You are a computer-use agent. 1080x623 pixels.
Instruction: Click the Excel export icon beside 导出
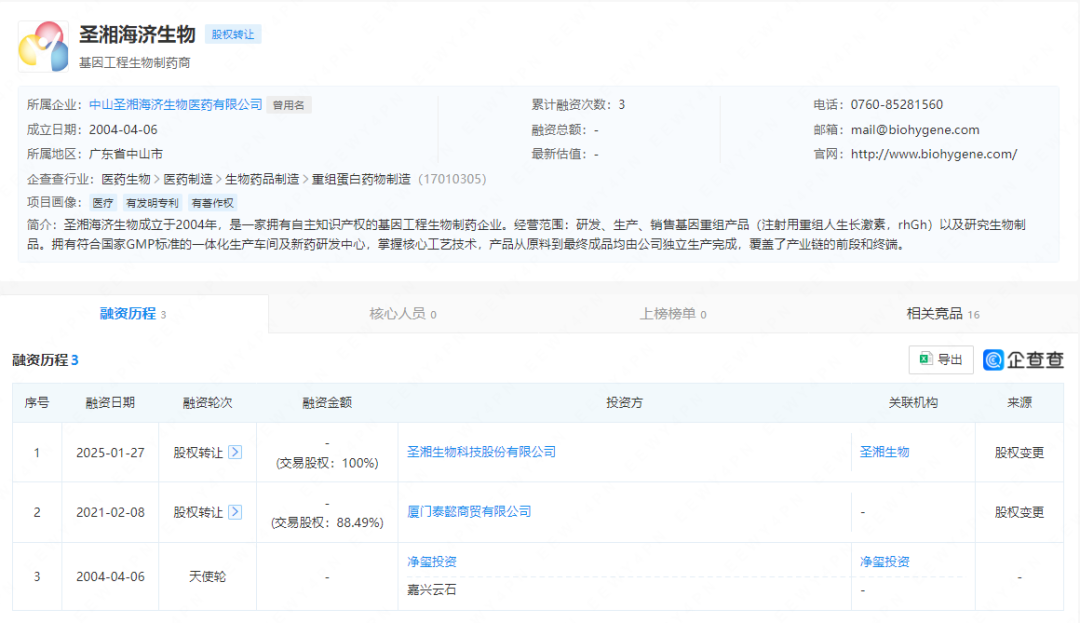925,359
